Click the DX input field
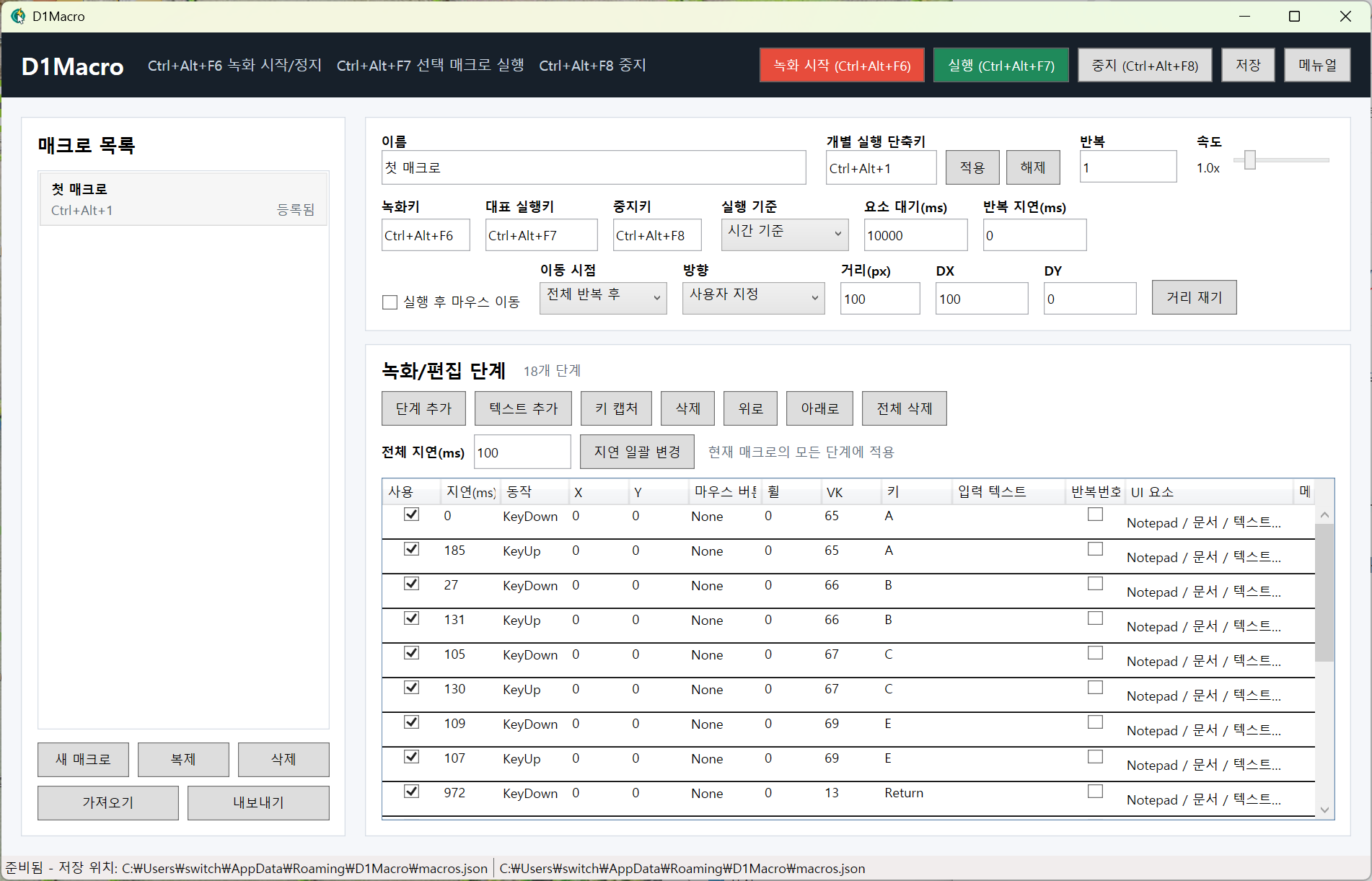The width and height of the screenshot is (1372, 881). pyautogui.click(x=981, y=299)
